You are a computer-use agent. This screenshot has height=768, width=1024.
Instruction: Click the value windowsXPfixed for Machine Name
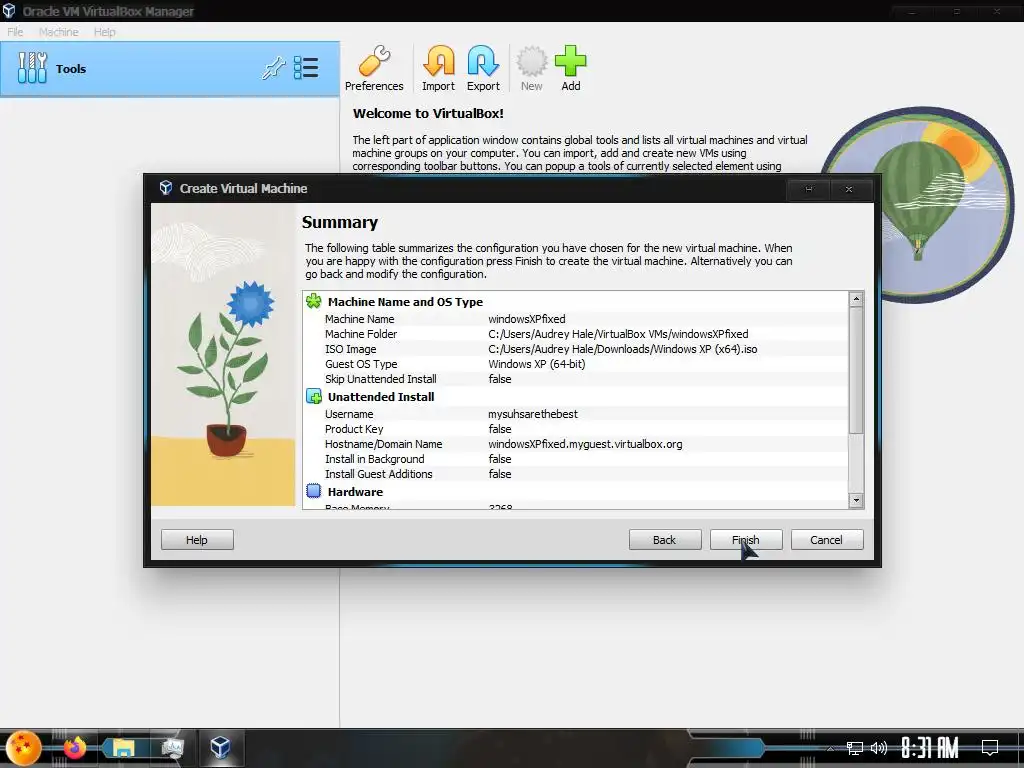pos(527,319)
